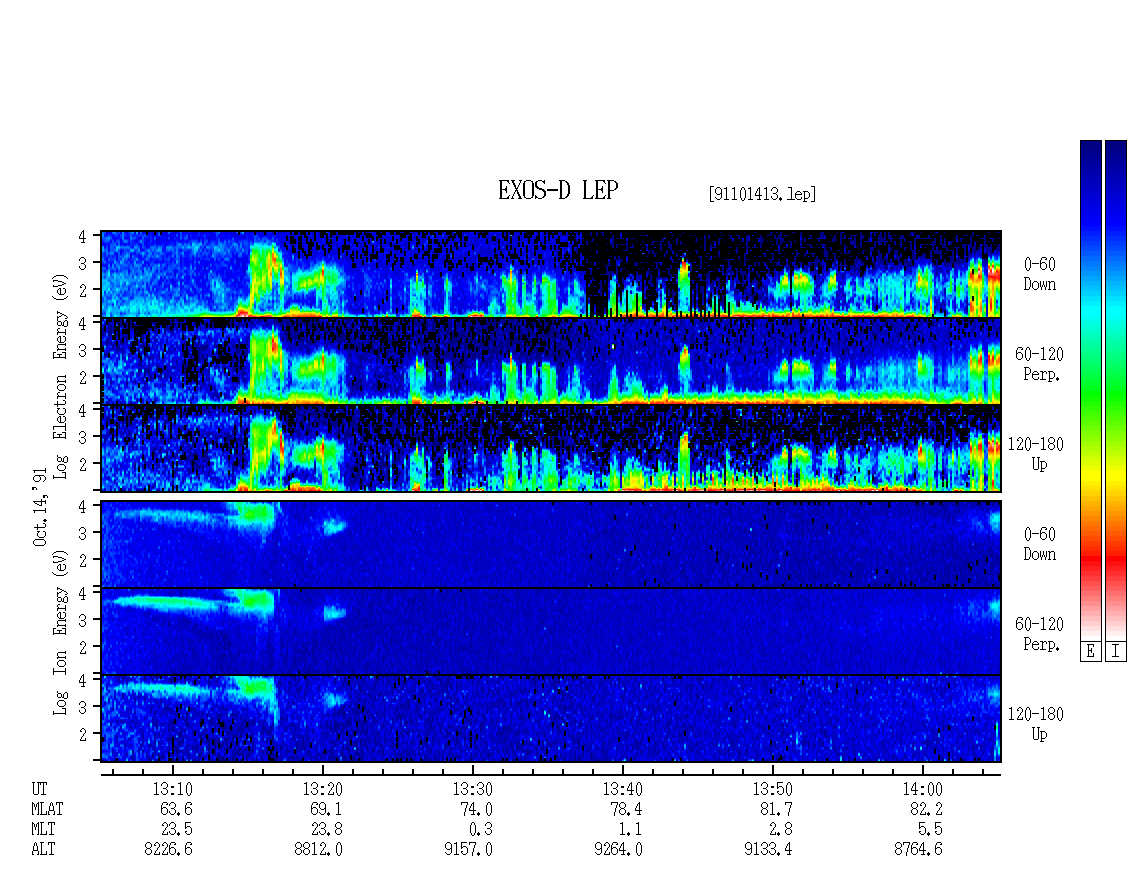Click the electron 60-120 Perp. spectrogram panel
Screen dimensions: 1130x875
(551, 360)
